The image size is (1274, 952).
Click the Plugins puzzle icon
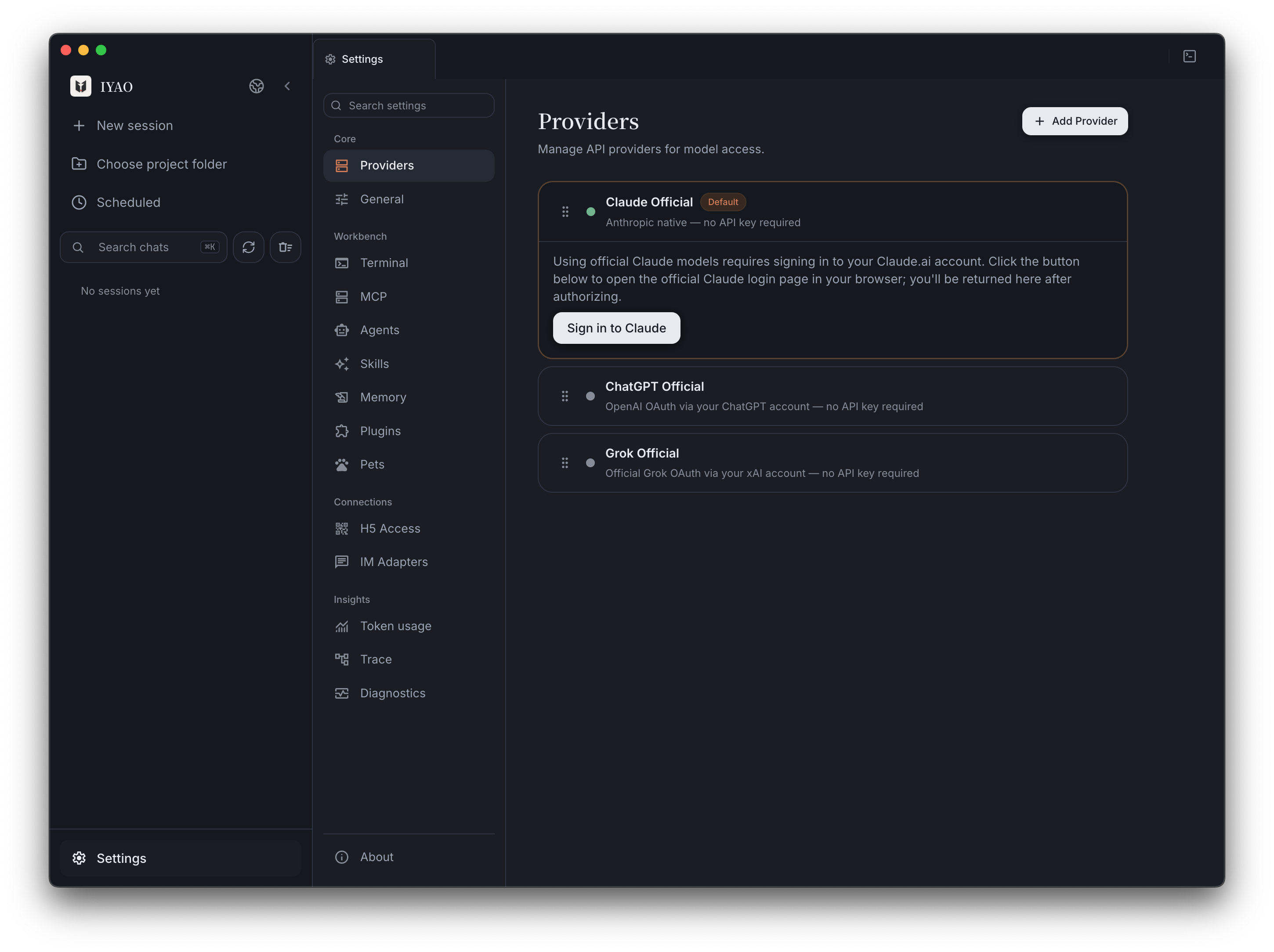pos(342,431)
